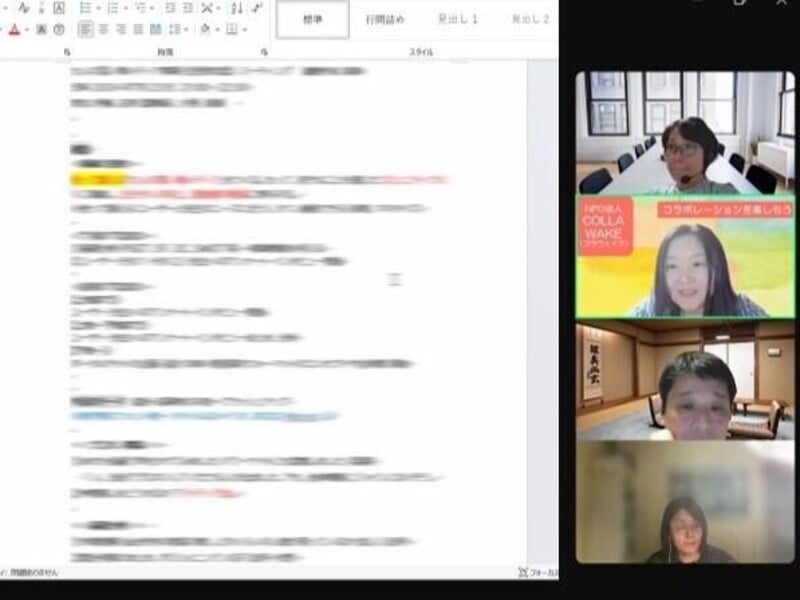800x600 pixels.
Task: Right-align the paragraph text
Action: click(120, 30)
